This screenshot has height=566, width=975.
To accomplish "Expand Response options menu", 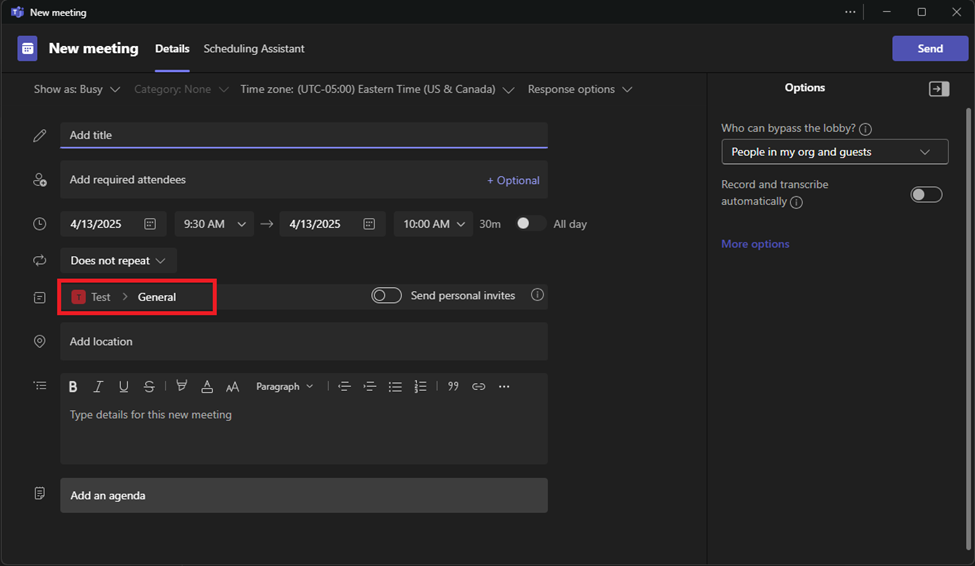I will click(x=580, y=90).
